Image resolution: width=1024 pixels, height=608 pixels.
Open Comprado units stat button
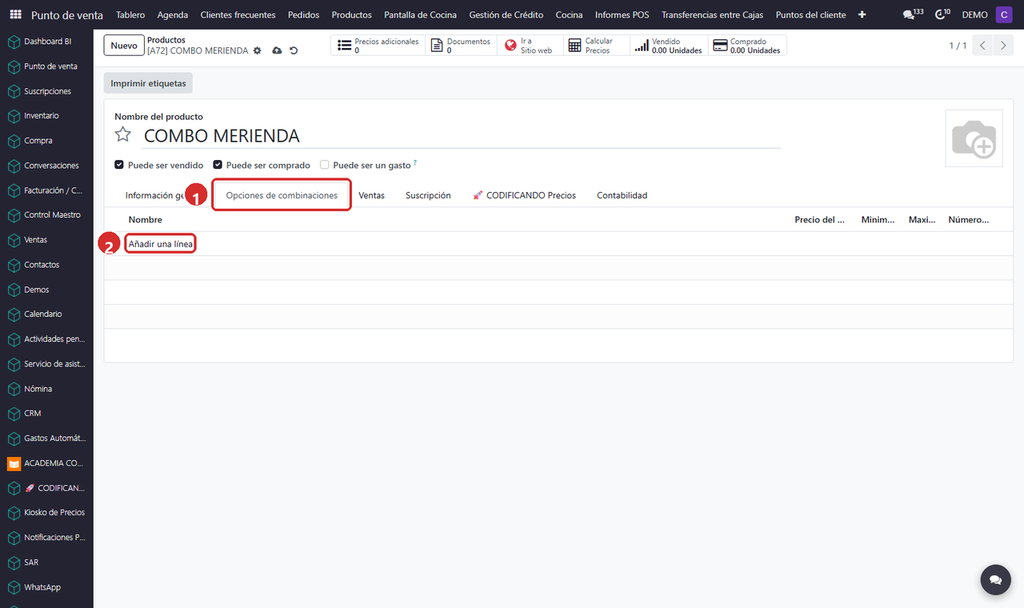coord(747,45)
